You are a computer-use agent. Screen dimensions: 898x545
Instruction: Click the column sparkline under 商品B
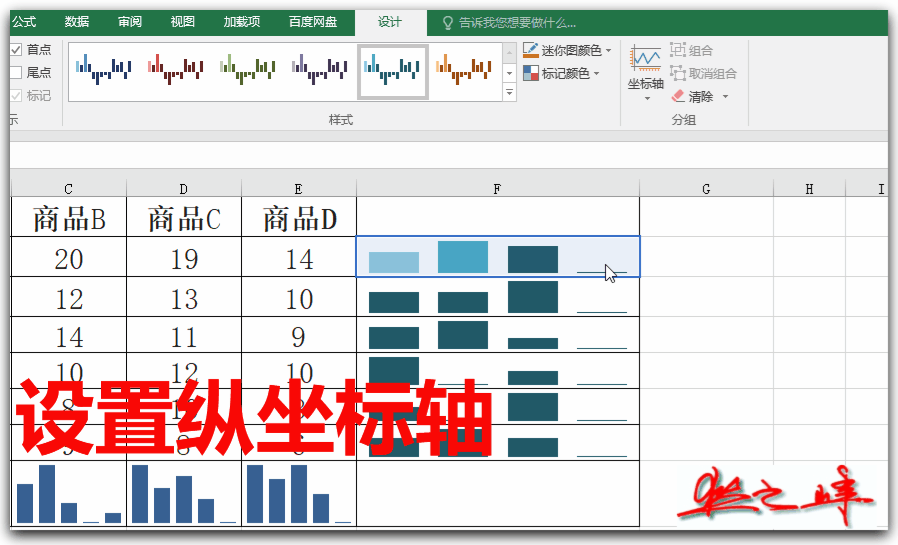pyautogui.click(x=69, y=493)
